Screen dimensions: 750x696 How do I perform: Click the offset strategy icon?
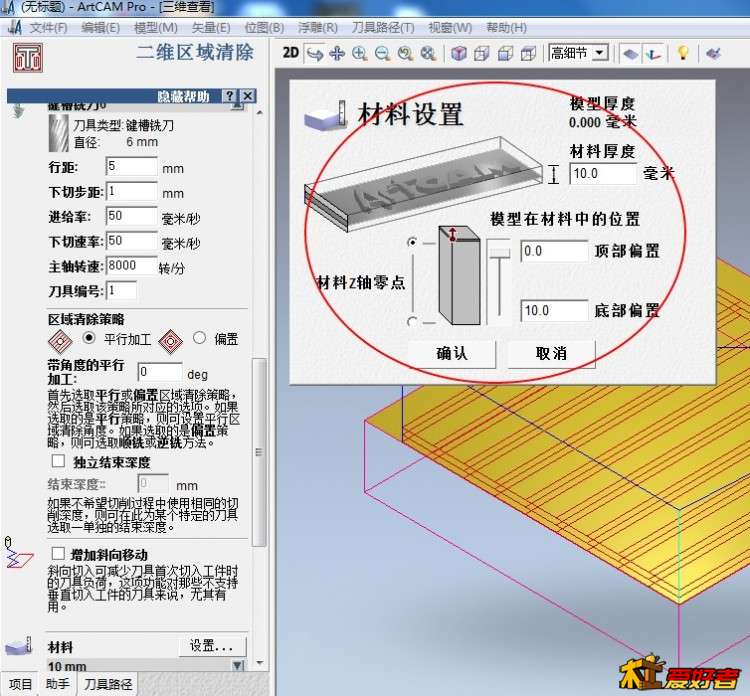tap(170, 341)
